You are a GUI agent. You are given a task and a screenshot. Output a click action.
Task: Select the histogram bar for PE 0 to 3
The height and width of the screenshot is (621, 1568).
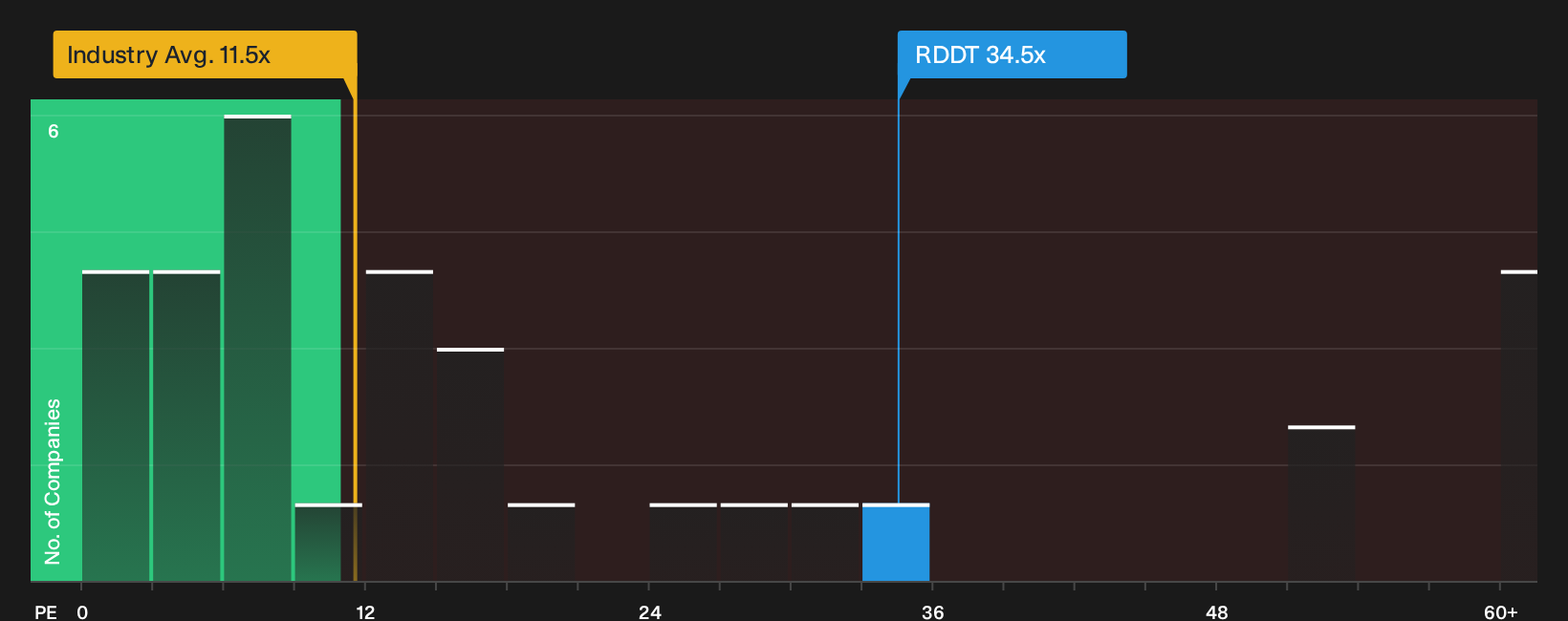116,426
